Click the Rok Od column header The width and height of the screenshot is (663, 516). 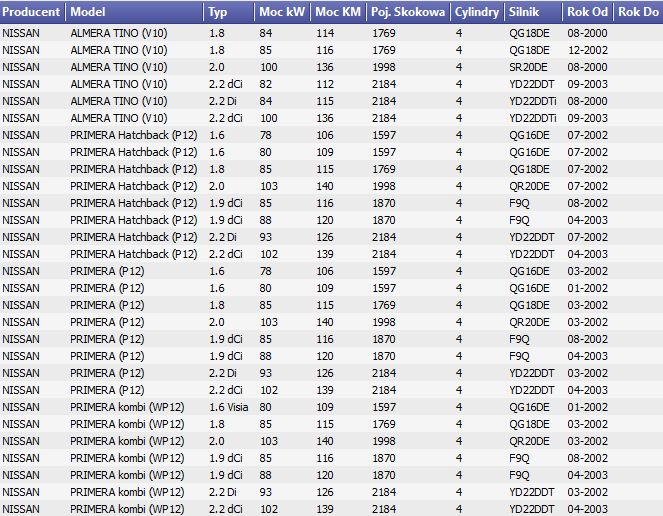[x=588, y=12]
